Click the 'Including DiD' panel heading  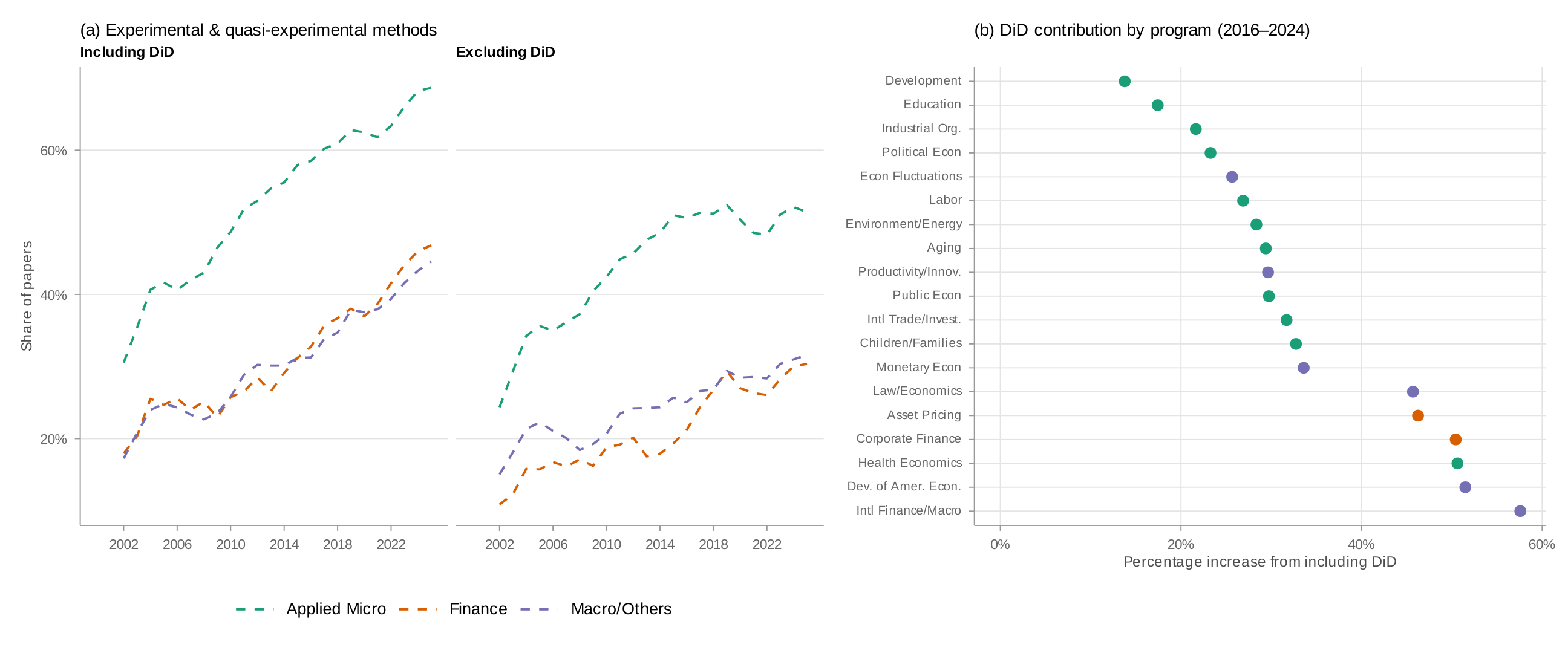(x=127, y=53)
